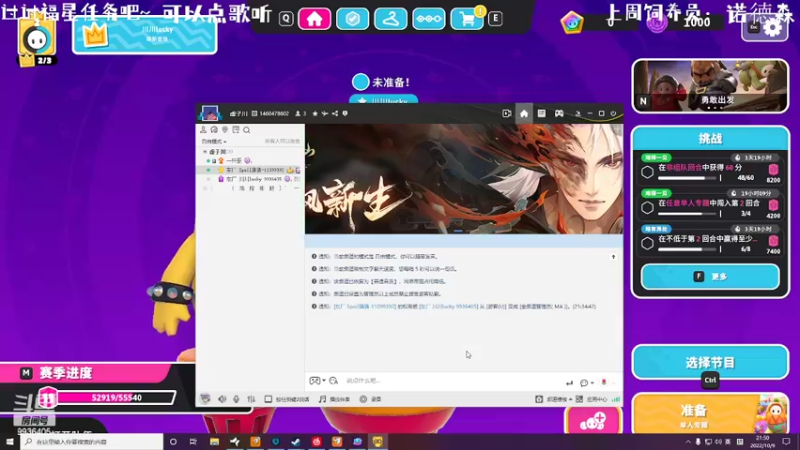The width and height of the screenshot is (800, 450).
Task: Click the record 录音 button
Action: (370, 399)
